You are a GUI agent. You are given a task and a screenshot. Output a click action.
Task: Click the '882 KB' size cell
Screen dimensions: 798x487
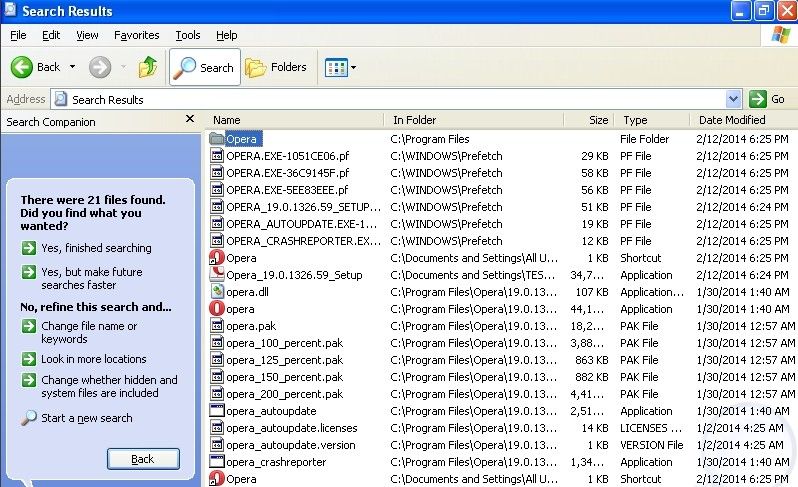(x=591, y=377)
